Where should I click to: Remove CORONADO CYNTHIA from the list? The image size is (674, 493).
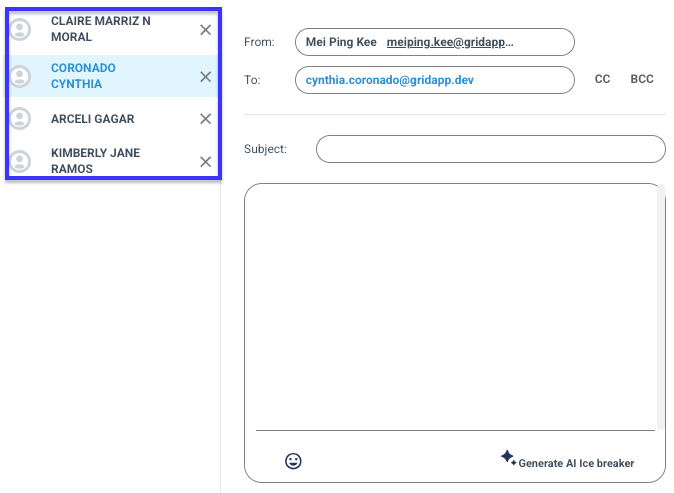[205, 77]
